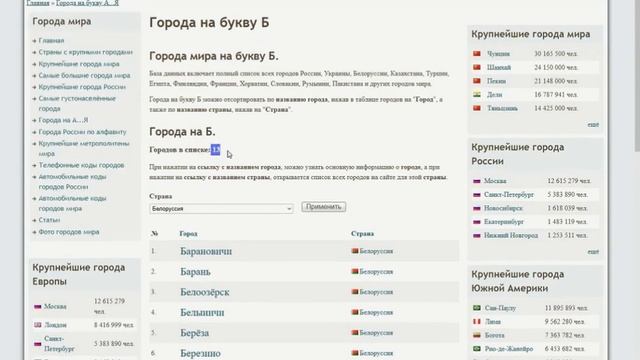The height and width of the screenshot is (360, 640).
Task: Open Санкт-Петербург in largest European cities
Action: click(59, 344)
